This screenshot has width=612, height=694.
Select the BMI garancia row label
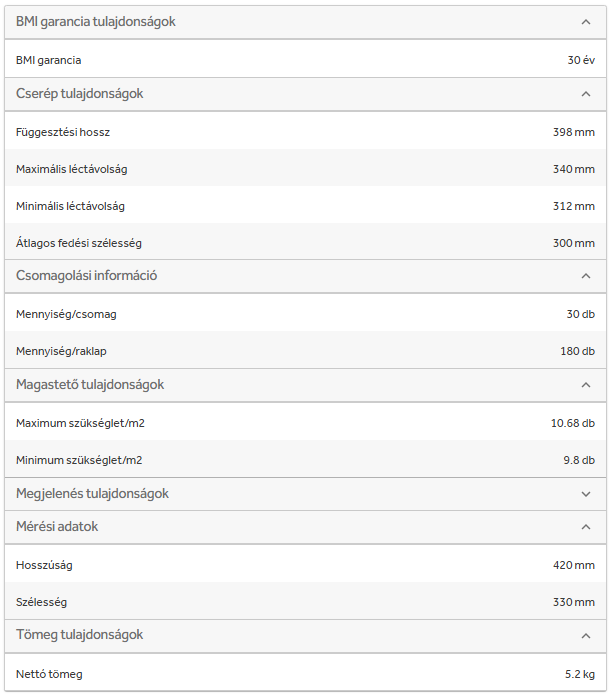49,60
